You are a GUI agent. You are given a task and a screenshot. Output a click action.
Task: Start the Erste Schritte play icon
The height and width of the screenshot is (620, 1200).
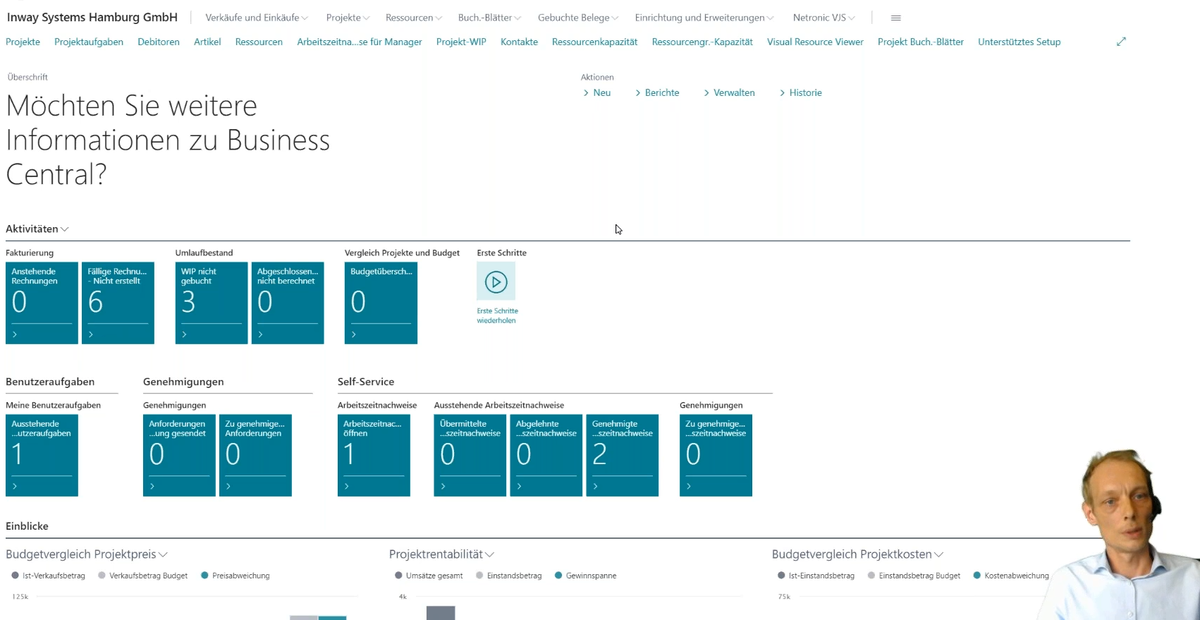[x=496, y=282]
